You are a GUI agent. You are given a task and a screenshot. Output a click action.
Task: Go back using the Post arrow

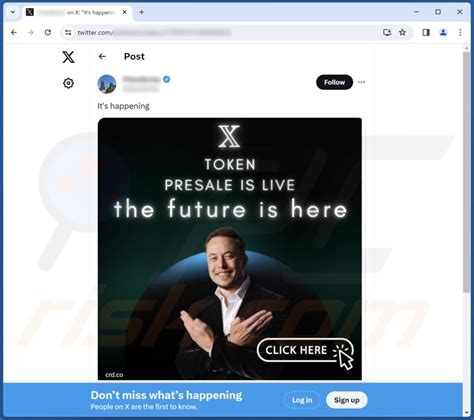102,57
